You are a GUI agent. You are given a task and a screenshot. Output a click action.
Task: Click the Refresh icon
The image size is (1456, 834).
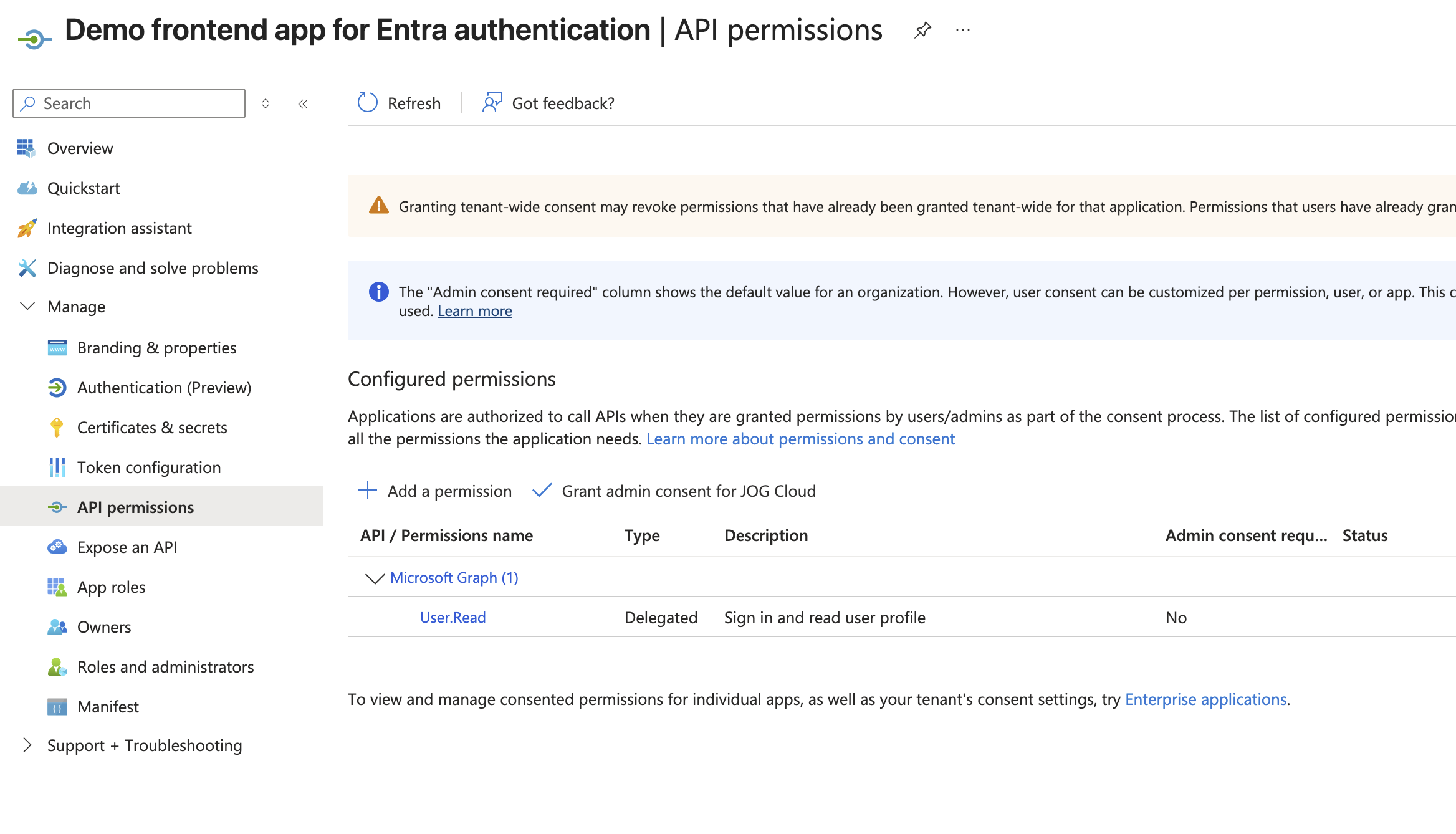pos(368,103)
